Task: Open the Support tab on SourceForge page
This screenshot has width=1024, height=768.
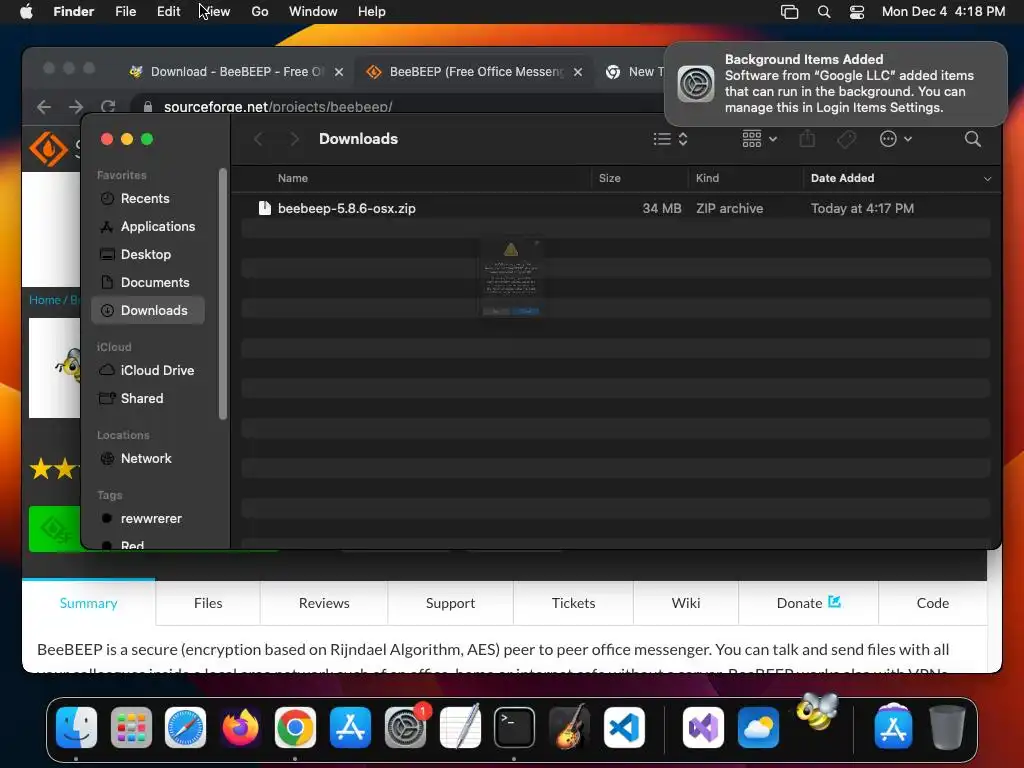Action: pos(450,603)
